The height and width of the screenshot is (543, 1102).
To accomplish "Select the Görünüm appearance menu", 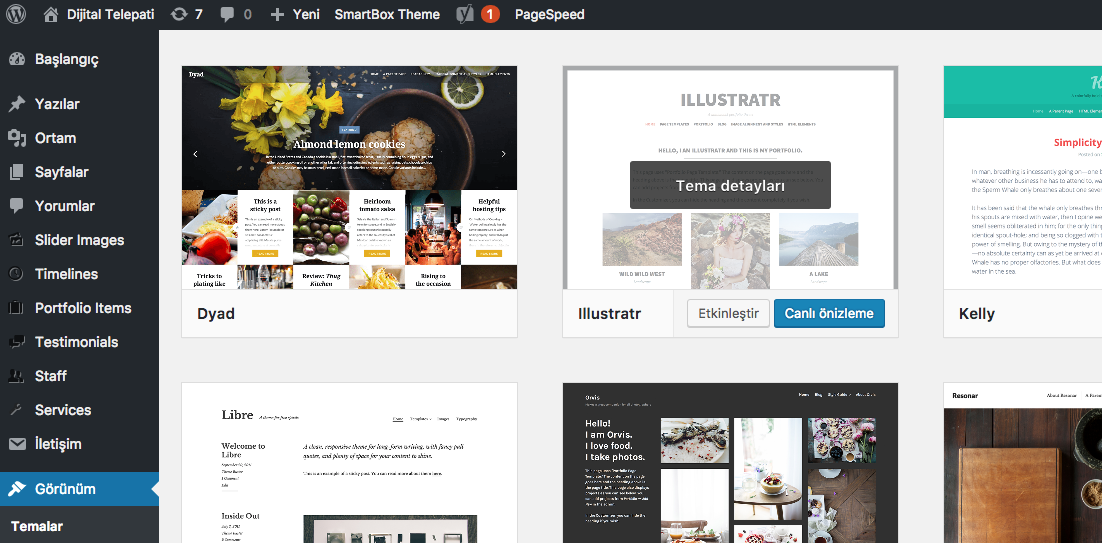I will [79, 489].
